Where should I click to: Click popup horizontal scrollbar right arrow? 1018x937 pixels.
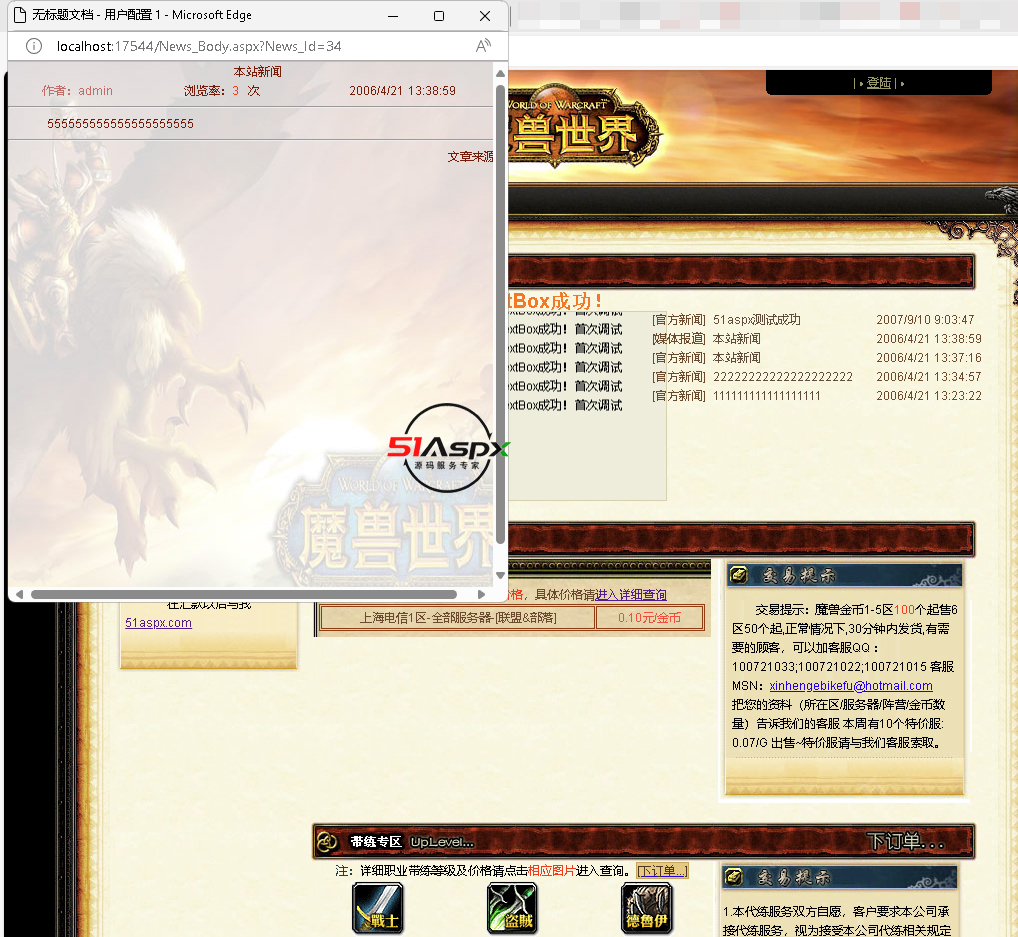(481, 594)
